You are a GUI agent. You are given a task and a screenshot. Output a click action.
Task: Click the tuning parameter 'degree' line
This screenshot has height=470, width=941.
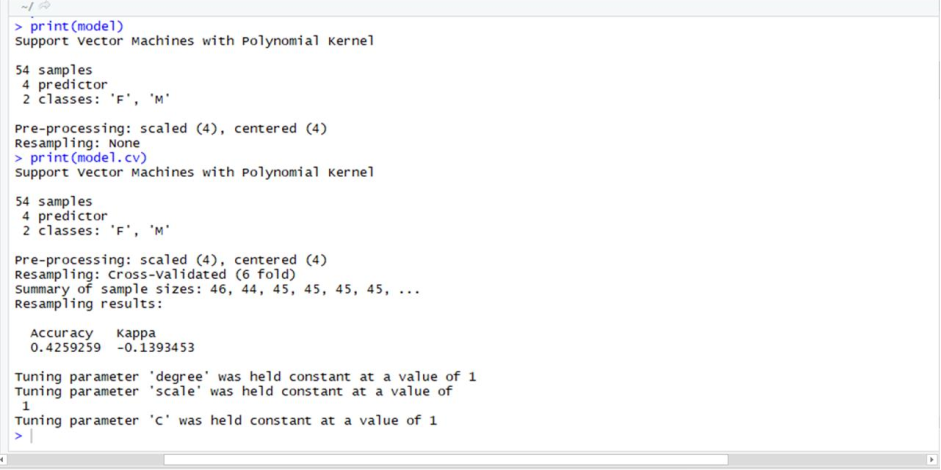pos(245,377)
